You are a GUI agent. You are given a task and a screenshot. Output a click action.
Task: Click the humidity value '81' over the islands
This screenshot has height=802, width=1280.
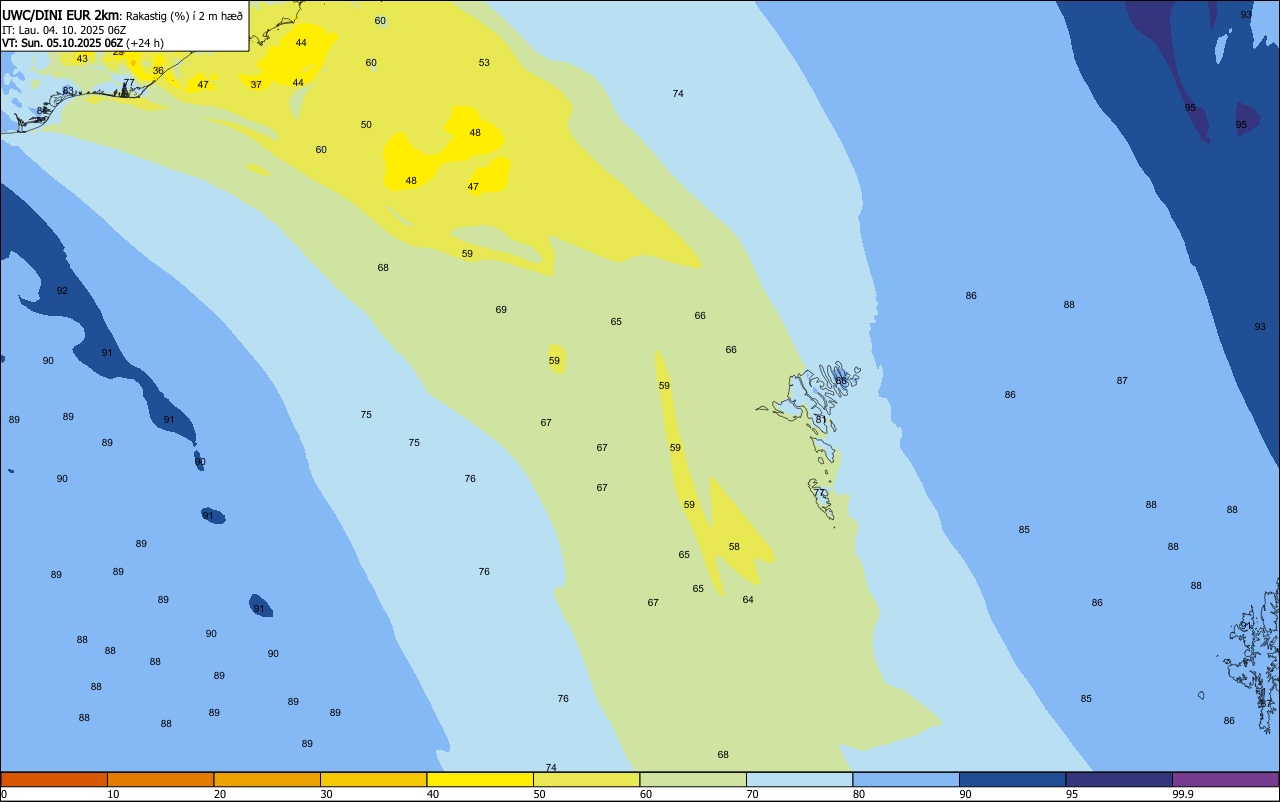coord(820,420)
